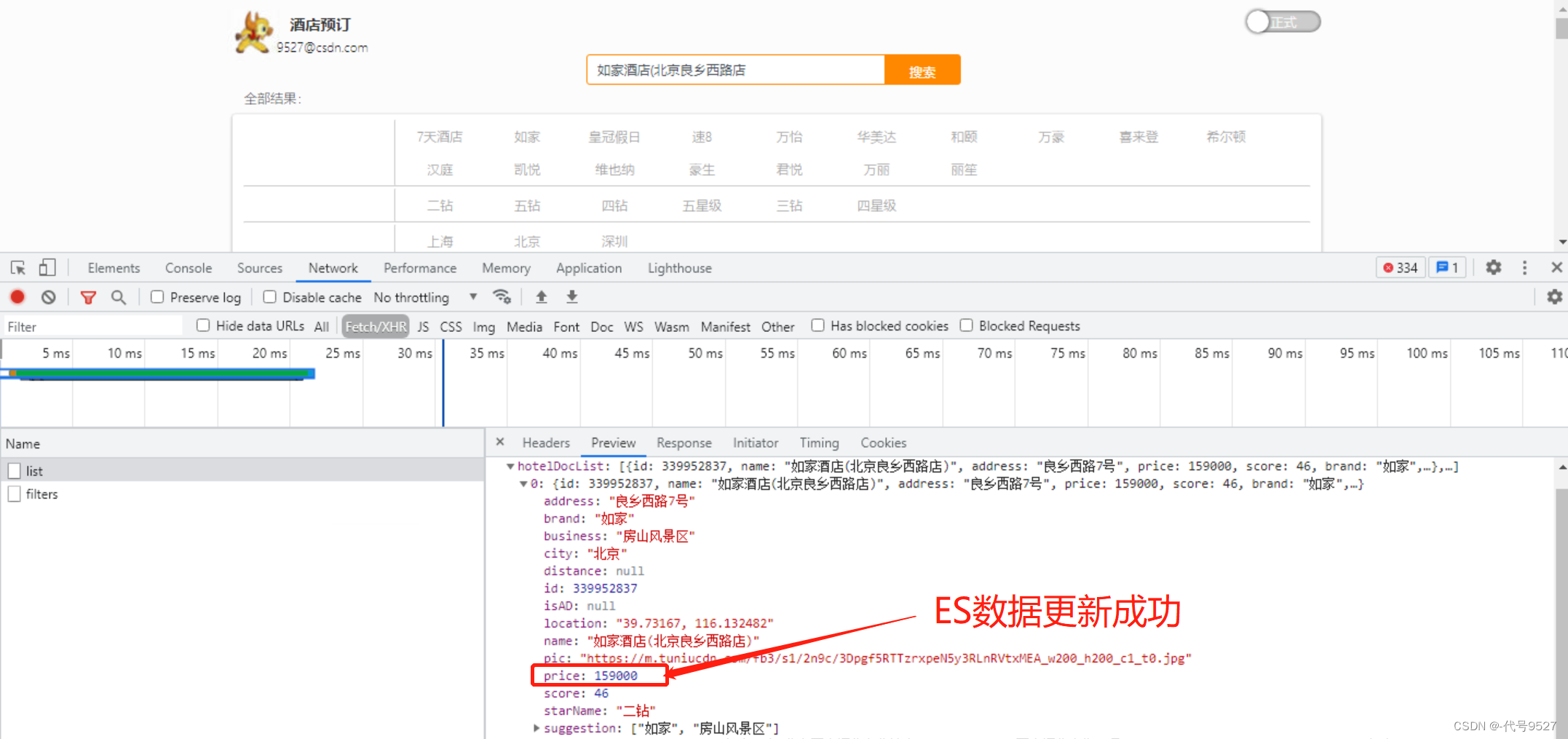Open the Console tab
Image resolution: width=1568 pixels, height=739 pixels.
(x=189, y=268)
